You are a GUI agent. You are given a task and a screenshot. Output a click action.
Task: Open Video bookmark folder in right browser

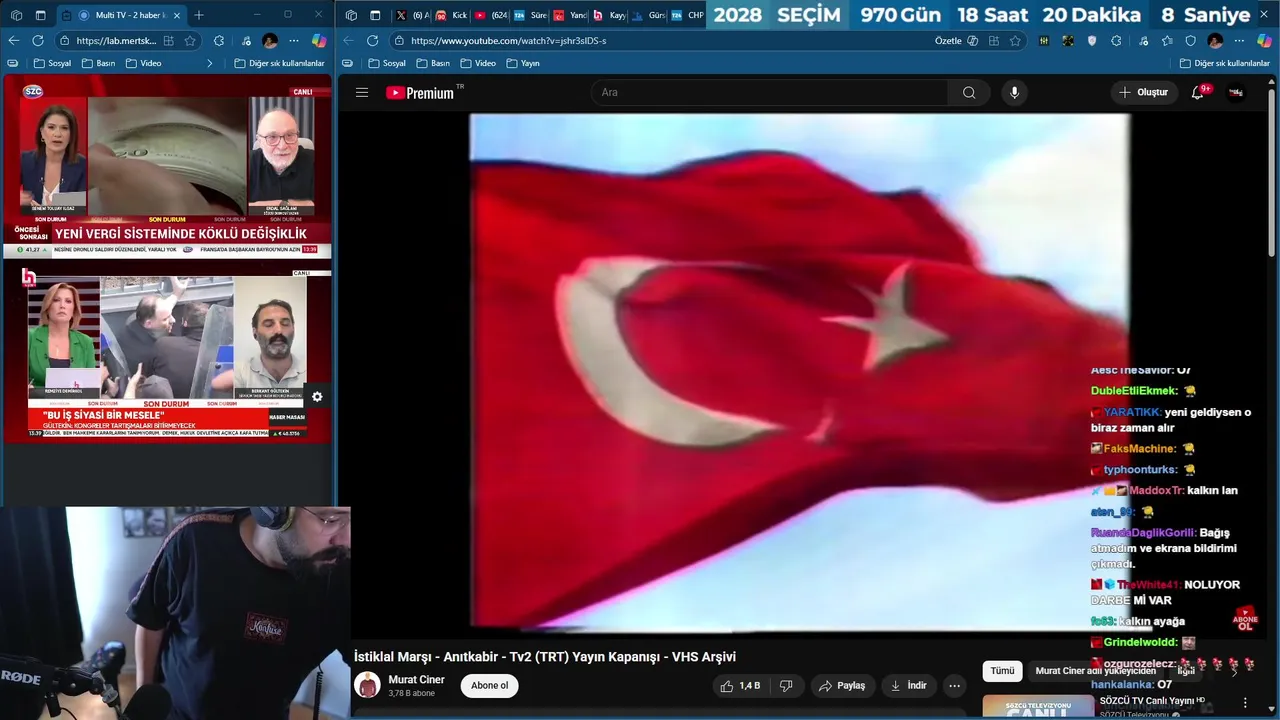pos(478,63)
